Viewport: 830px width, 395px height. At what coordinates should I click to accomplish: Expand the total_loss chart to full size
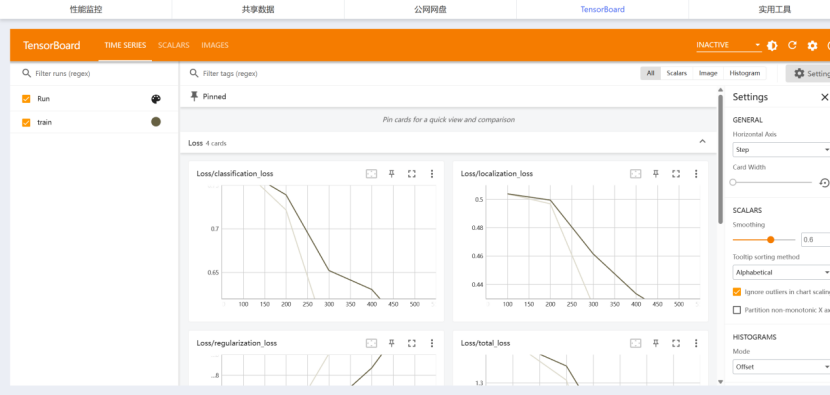(x=676, y=343)
